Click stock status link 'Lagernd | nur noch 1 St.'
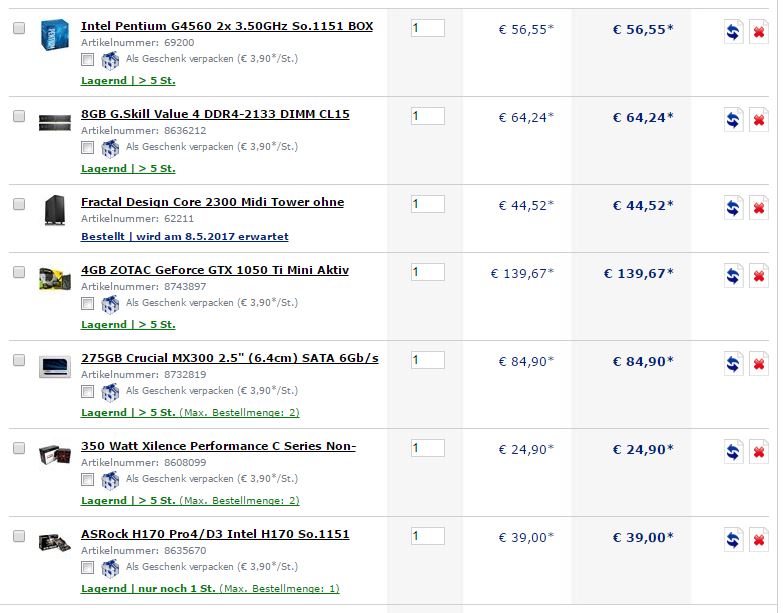 coord(148,589)
